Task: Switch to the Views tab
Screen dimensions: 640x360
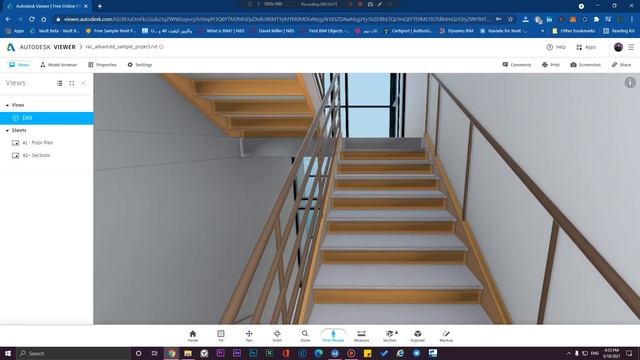Action: 19,64
